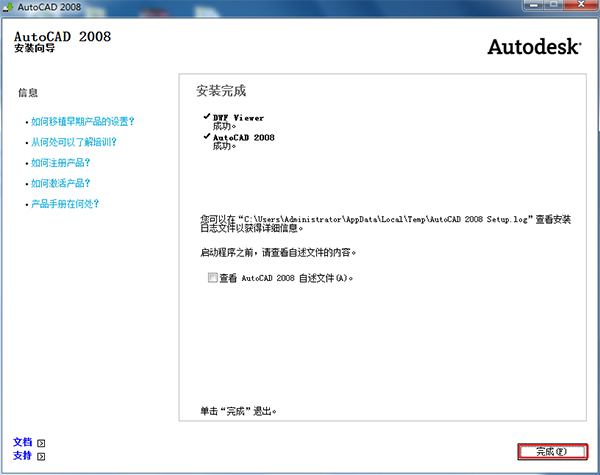Select the 产品手册在何处 link
The width and height of the screenshot is (600, 475).
tap(65, 204)
